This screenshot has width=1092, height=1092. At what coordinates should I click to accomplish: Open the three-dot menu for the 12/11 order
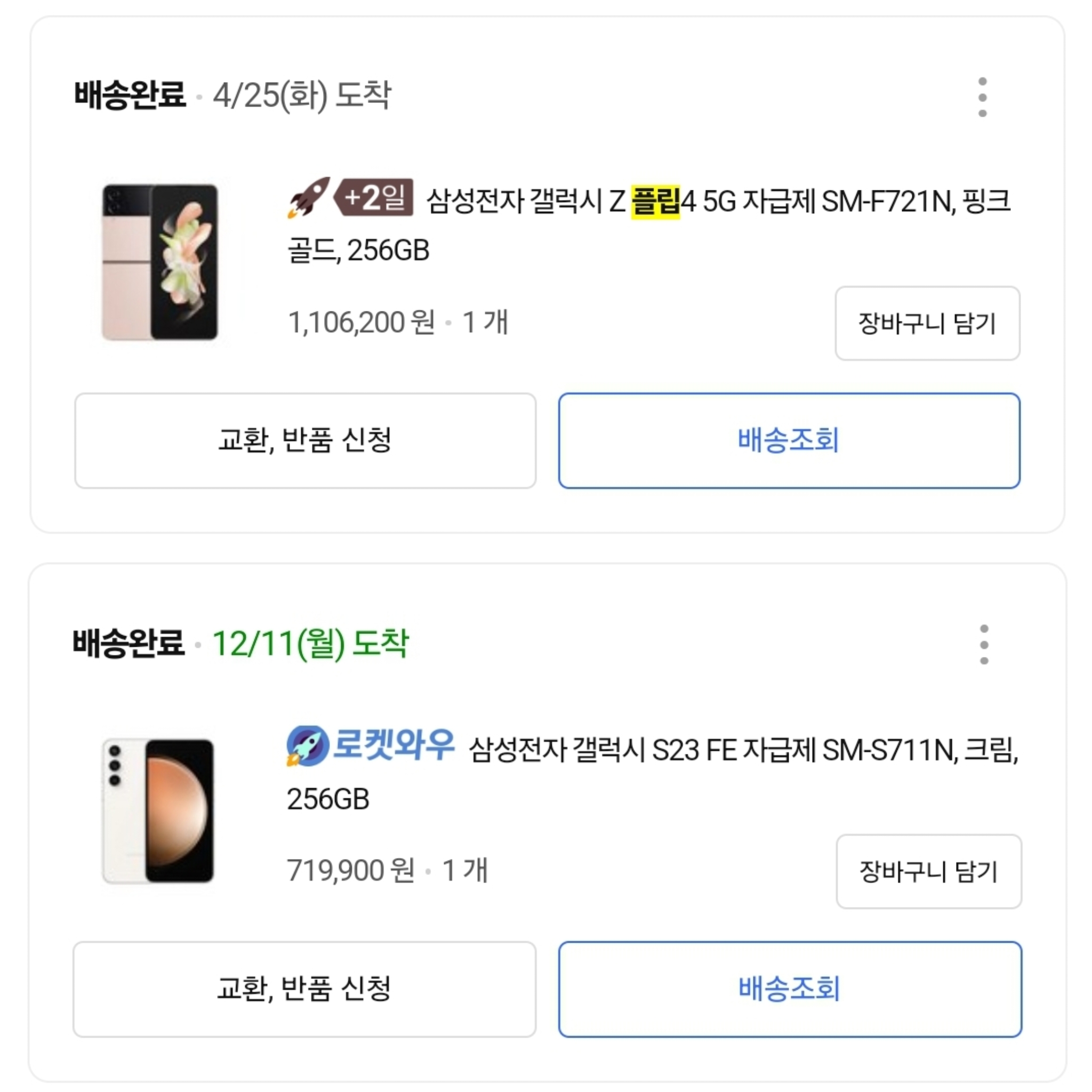click(983, 644)
